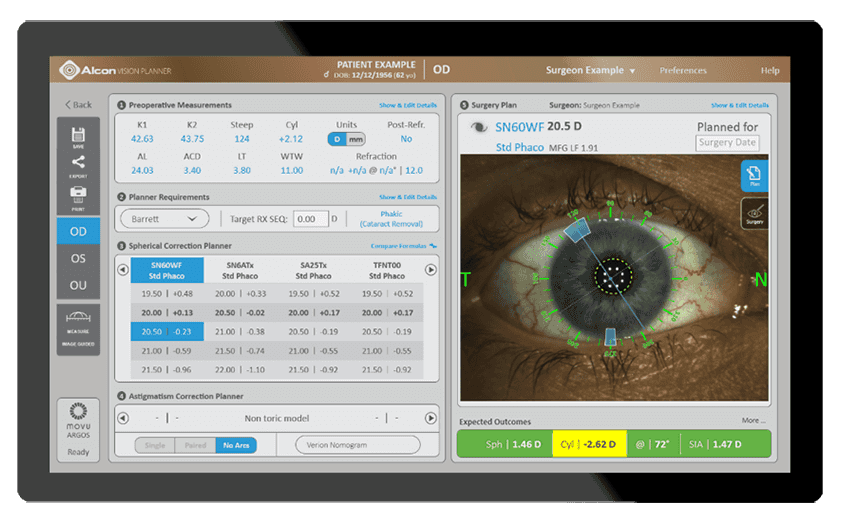Click the left arrow in the Astigmatism Correction Planner
This screenshot has height=524, width=844.
pos(123,418)
